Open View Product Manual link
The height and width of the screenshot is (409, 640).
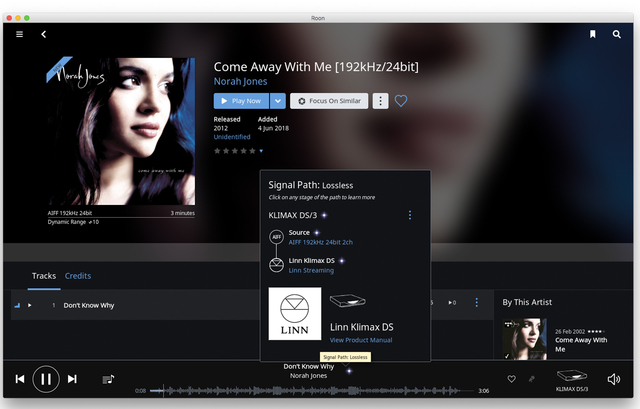pos(361,340)
